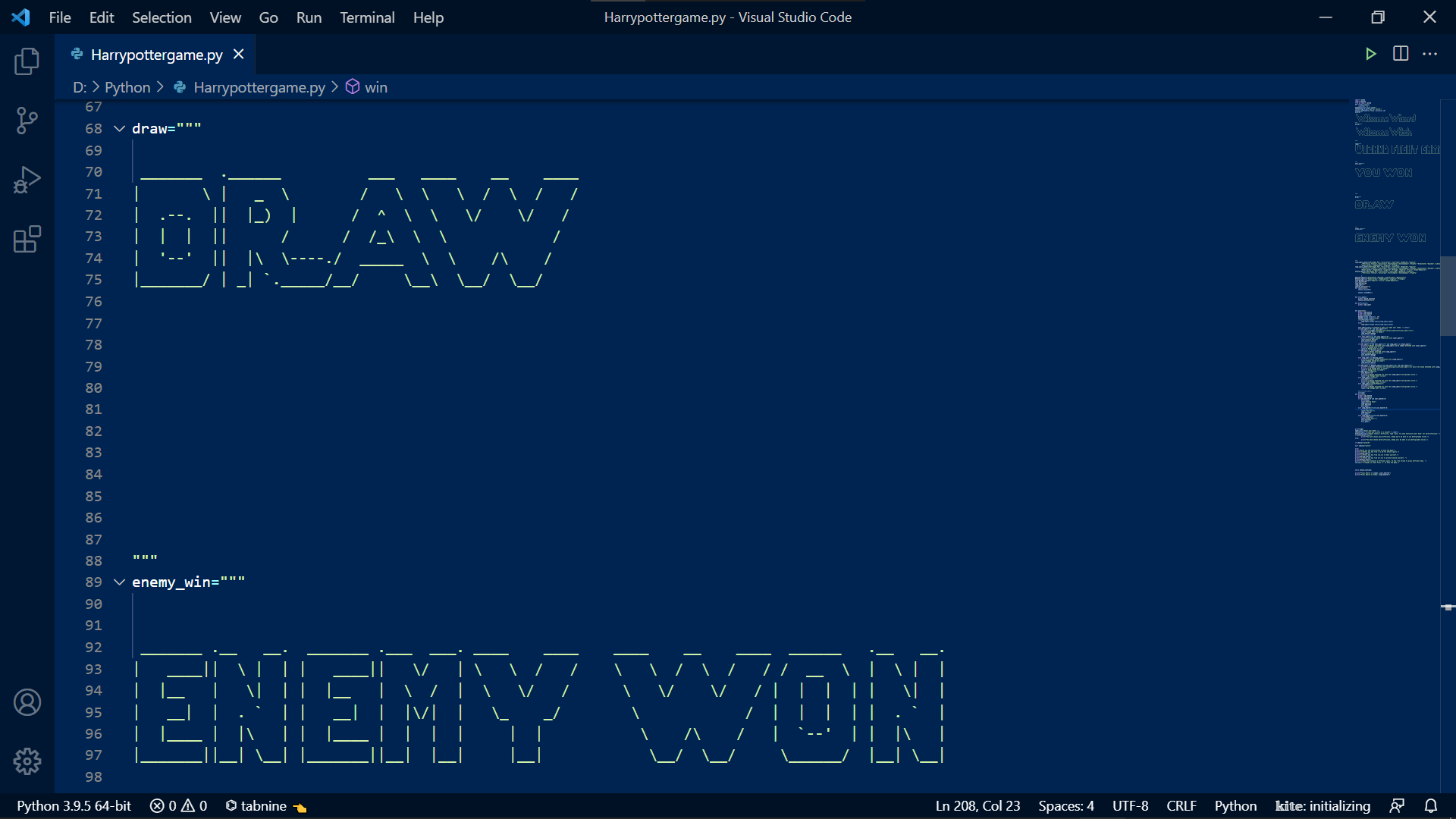
Task: Close the Harrypottergame.py tab
Action: pos(238,55)
